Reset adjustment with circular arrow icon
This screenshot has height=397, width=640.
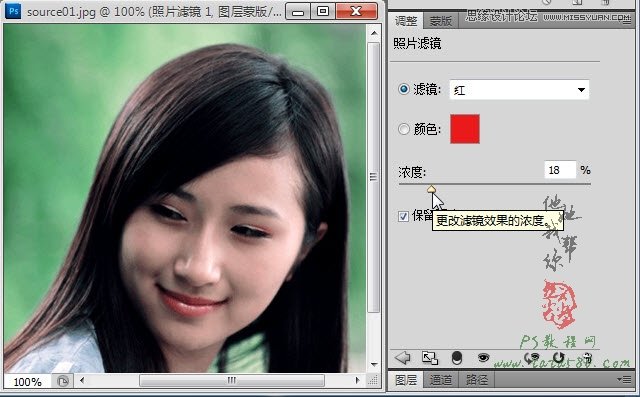pyautogui.click(x=558, y=358)
